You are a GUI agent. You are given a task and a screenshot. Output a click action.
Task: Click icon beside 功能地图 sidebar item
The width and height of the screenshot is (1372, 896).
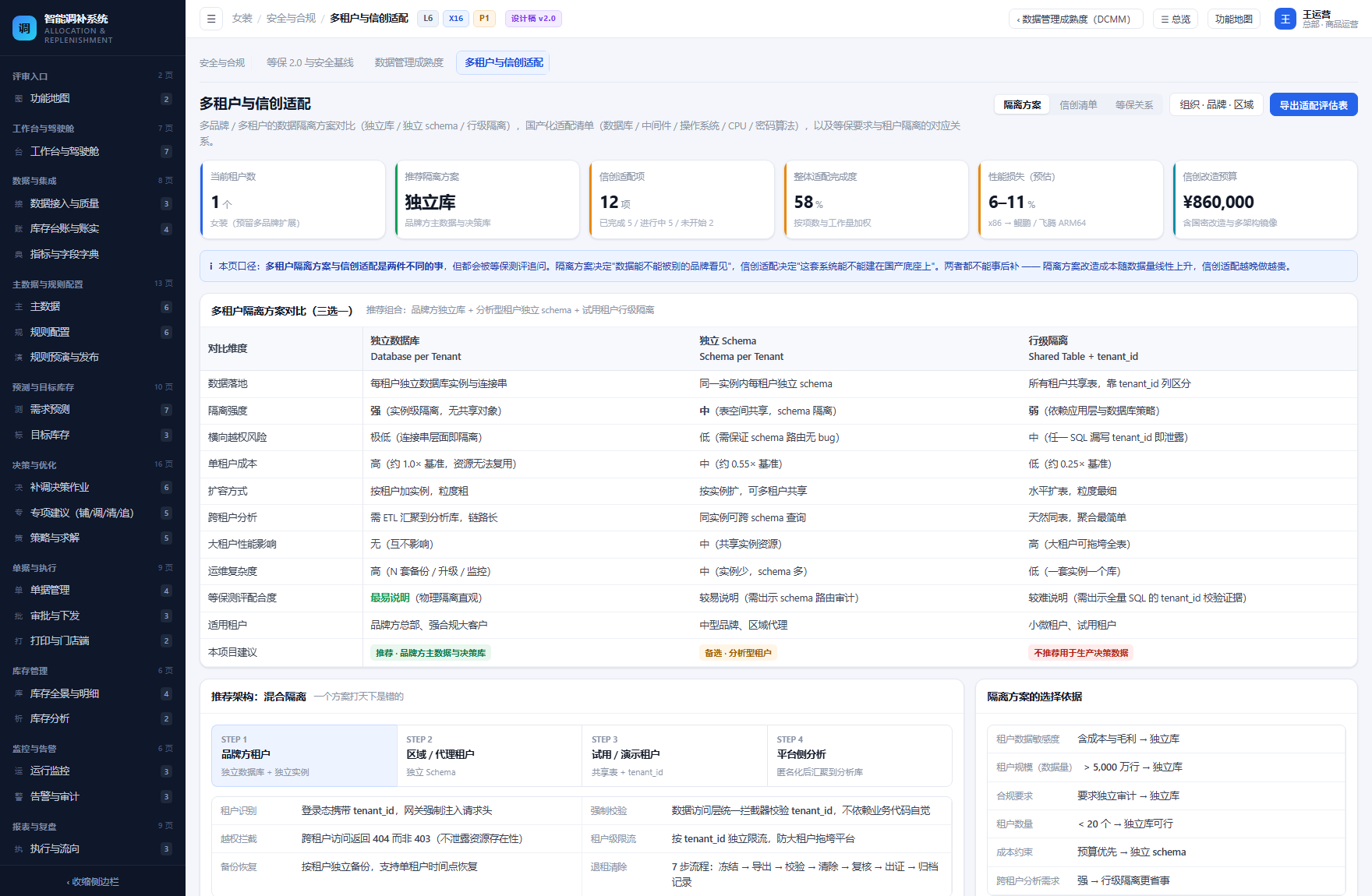pyautogui.click(x=19, y=99)
